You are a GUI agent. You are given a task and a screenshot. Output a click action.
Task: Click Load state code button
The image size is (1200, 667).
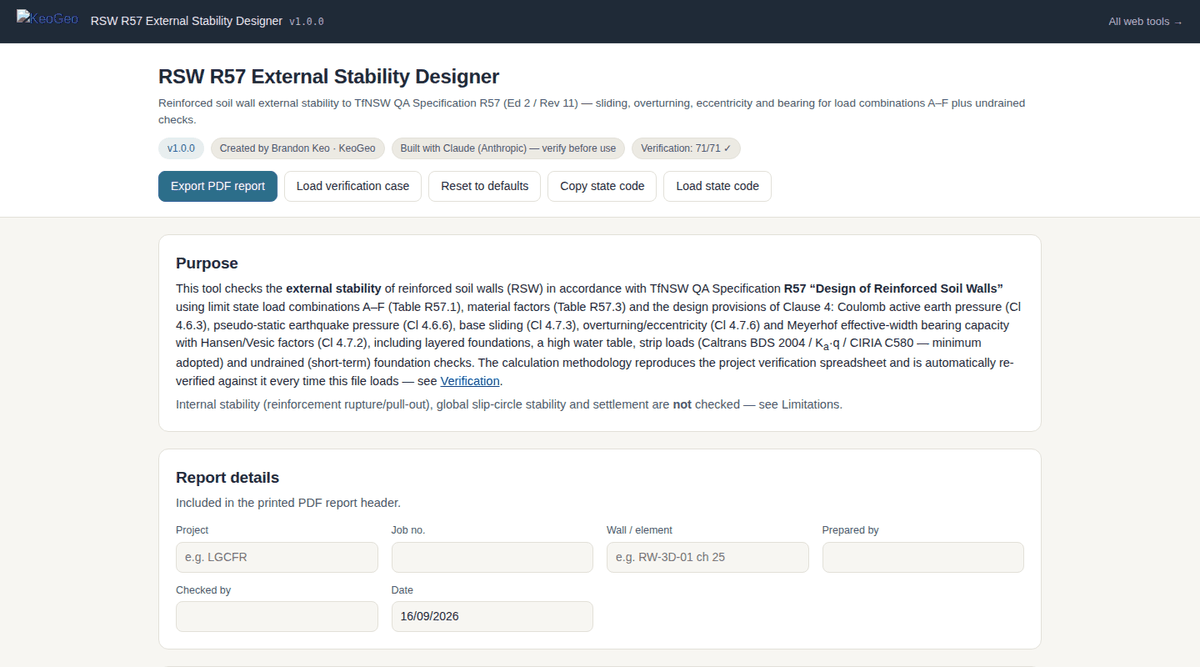(x=717, y=186)
